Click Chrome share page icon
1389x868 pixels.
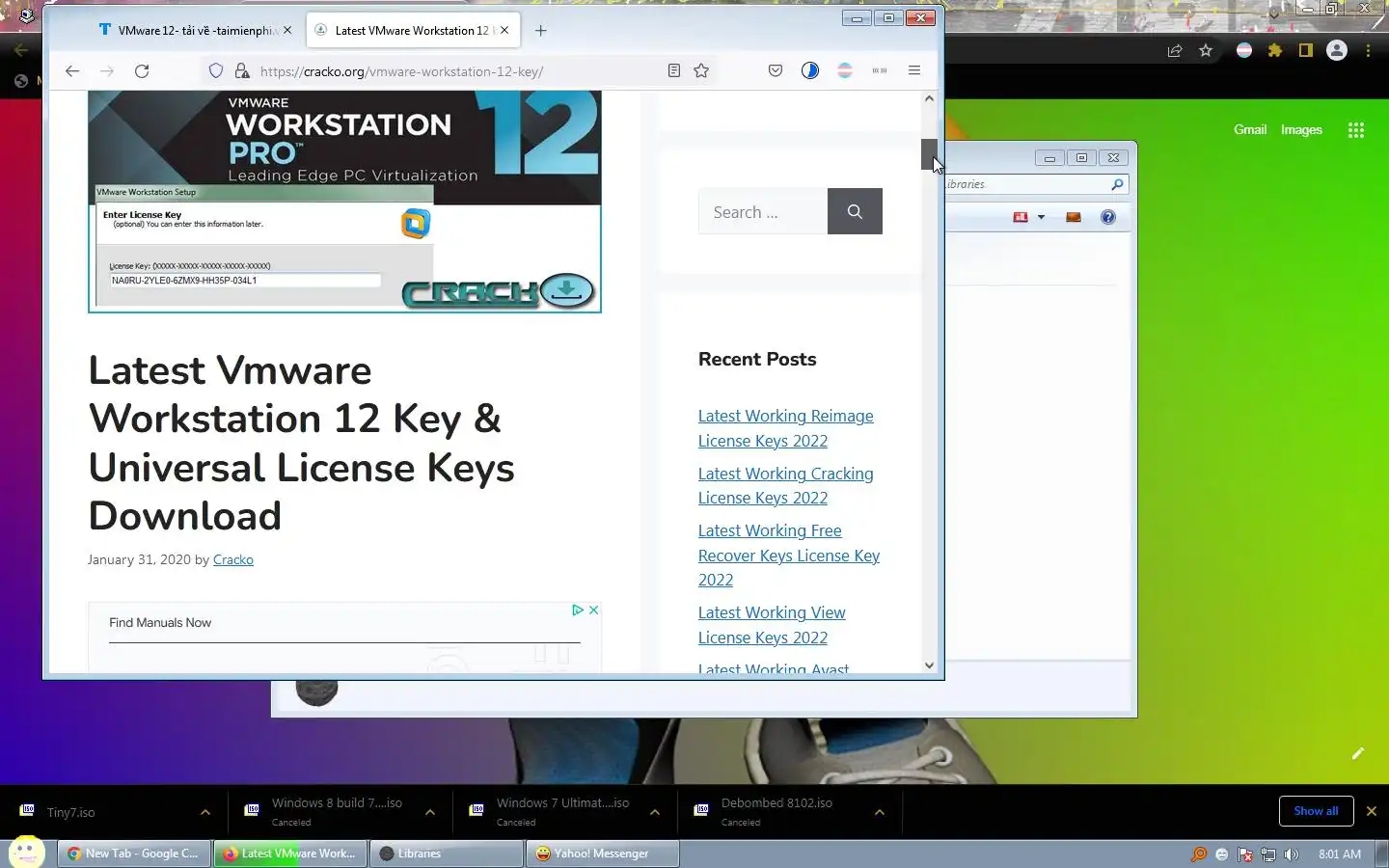(x=1175, y=51)
